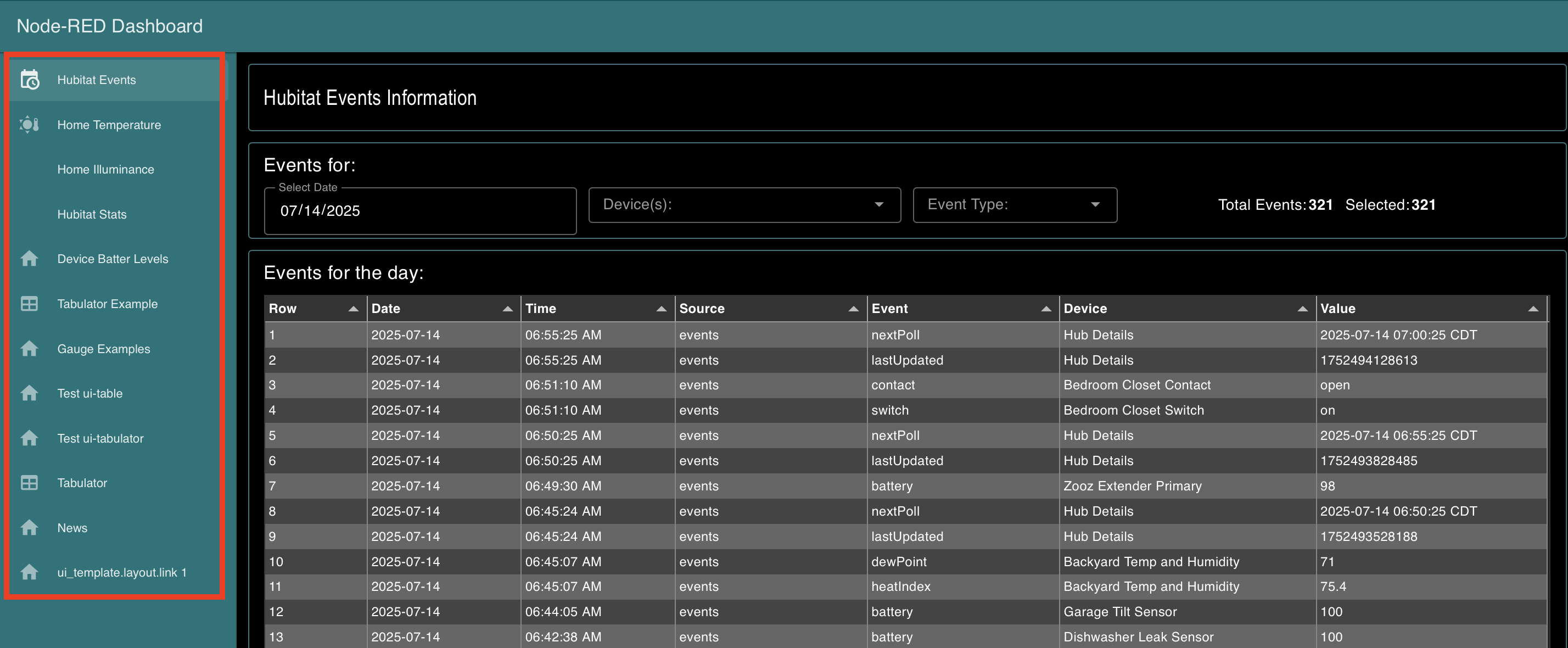Click the Zooz Extender Primary cell

coord(1187,486)
